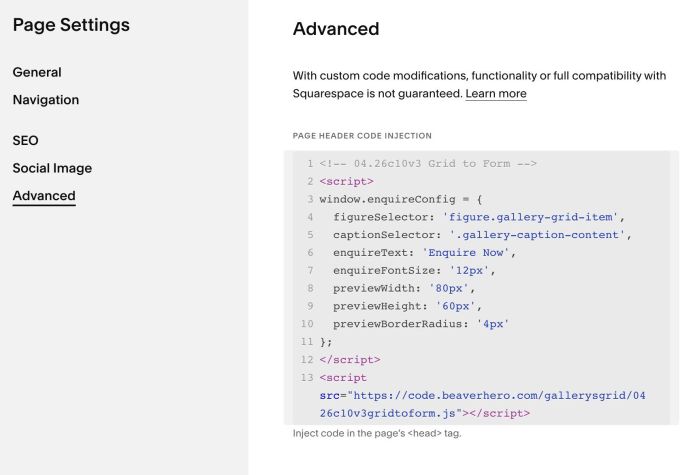Place cursor on the closing script tag, line 12

350,359
